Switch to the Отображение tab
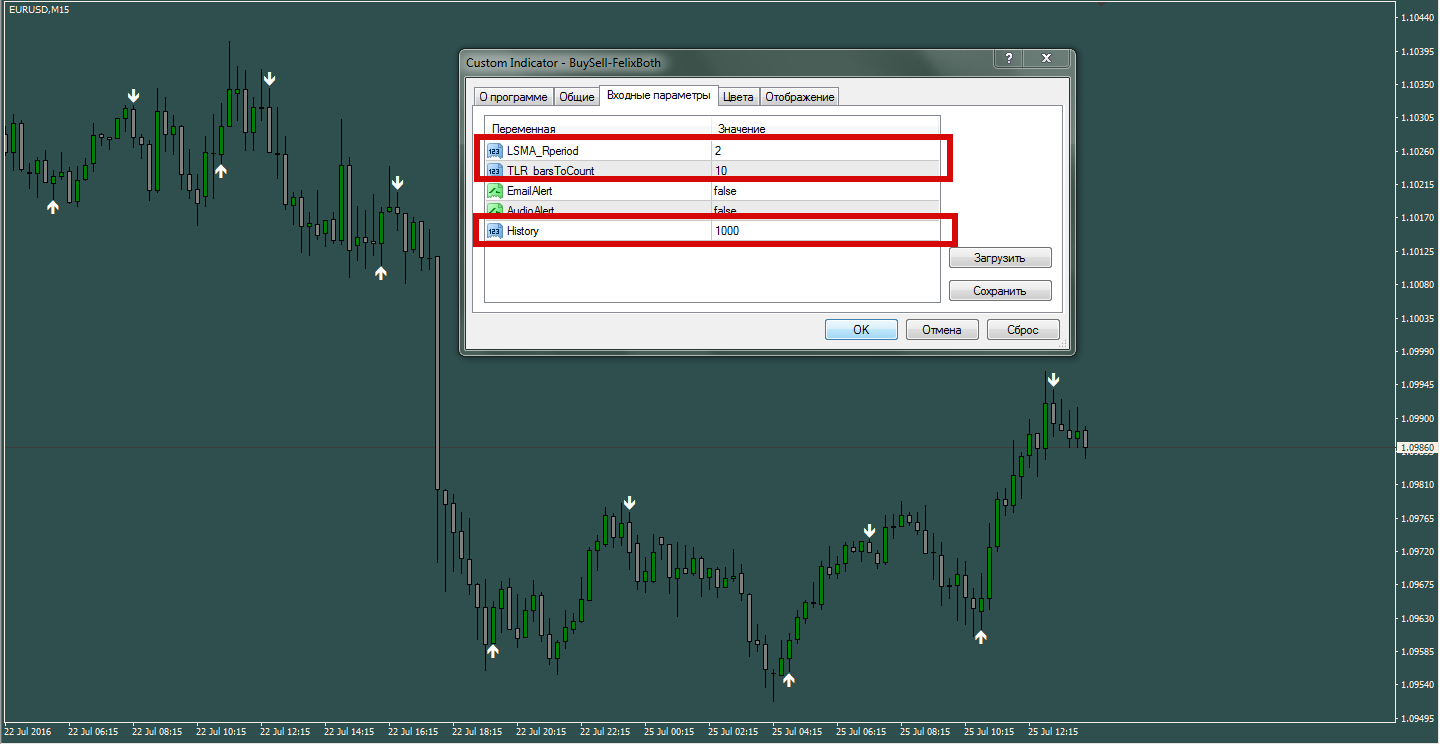This screenshot has width=1440, height=744. tap(800, 97)
